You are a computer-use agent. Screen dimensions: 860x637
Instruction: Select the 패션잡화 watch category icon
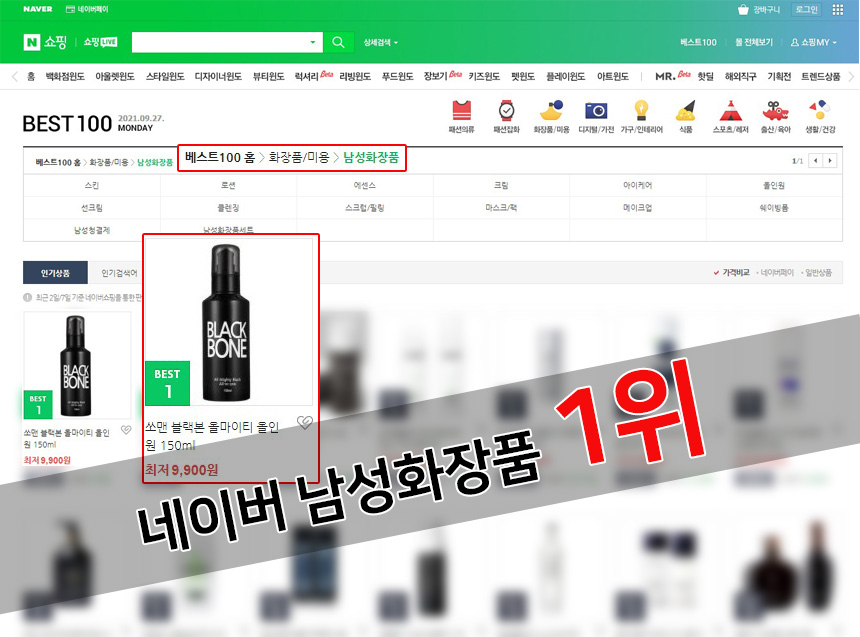[506, 116]
